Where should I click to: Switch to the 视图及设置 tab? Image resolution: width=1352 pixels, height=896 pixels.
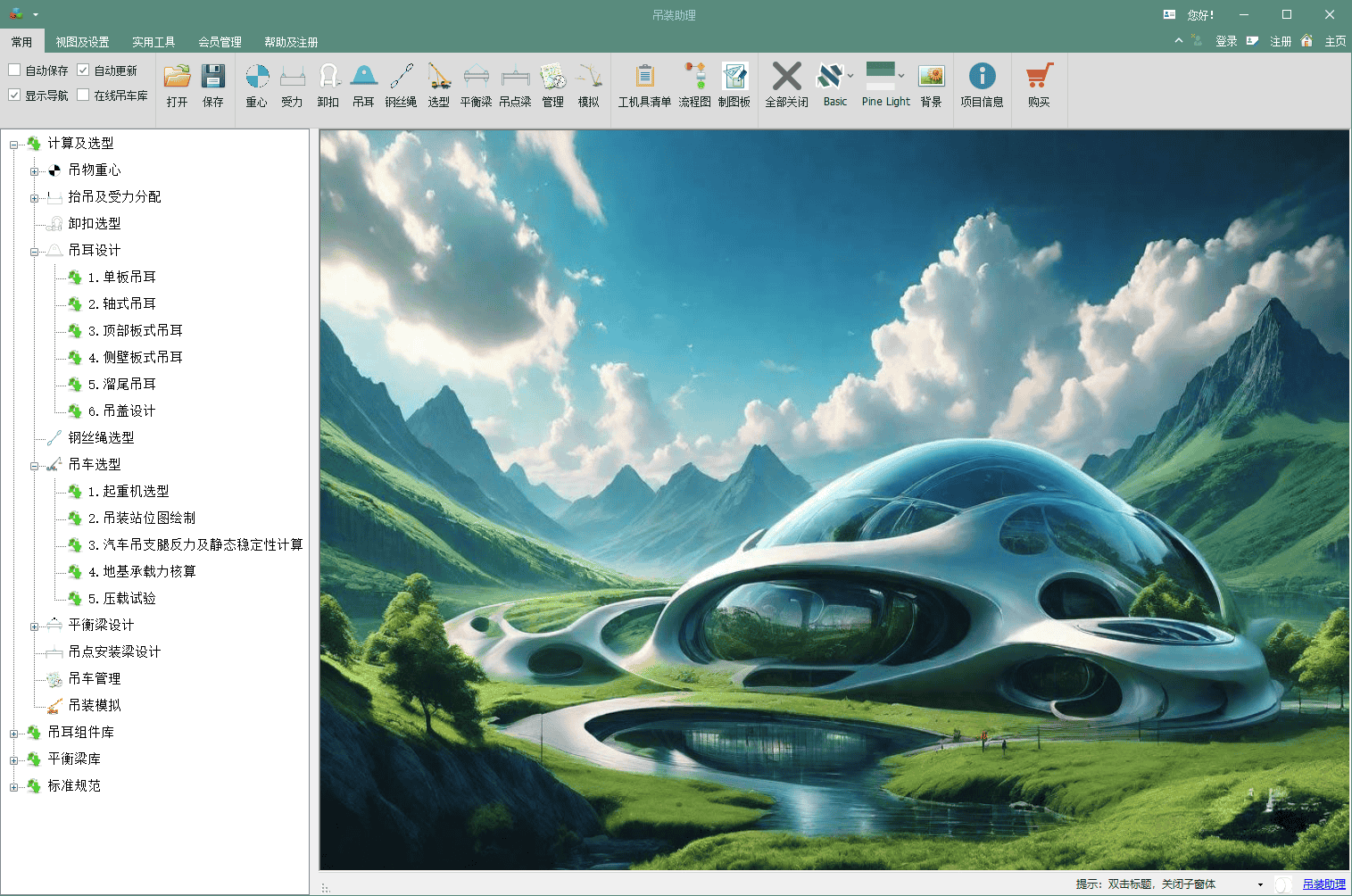coord(82,42)
